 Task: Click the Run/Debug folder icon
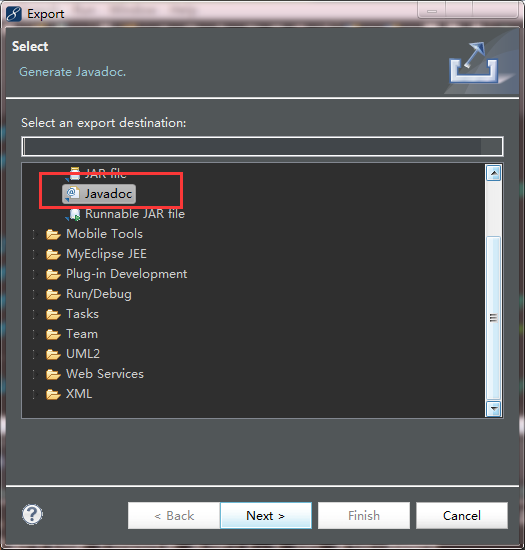(53, 294)
